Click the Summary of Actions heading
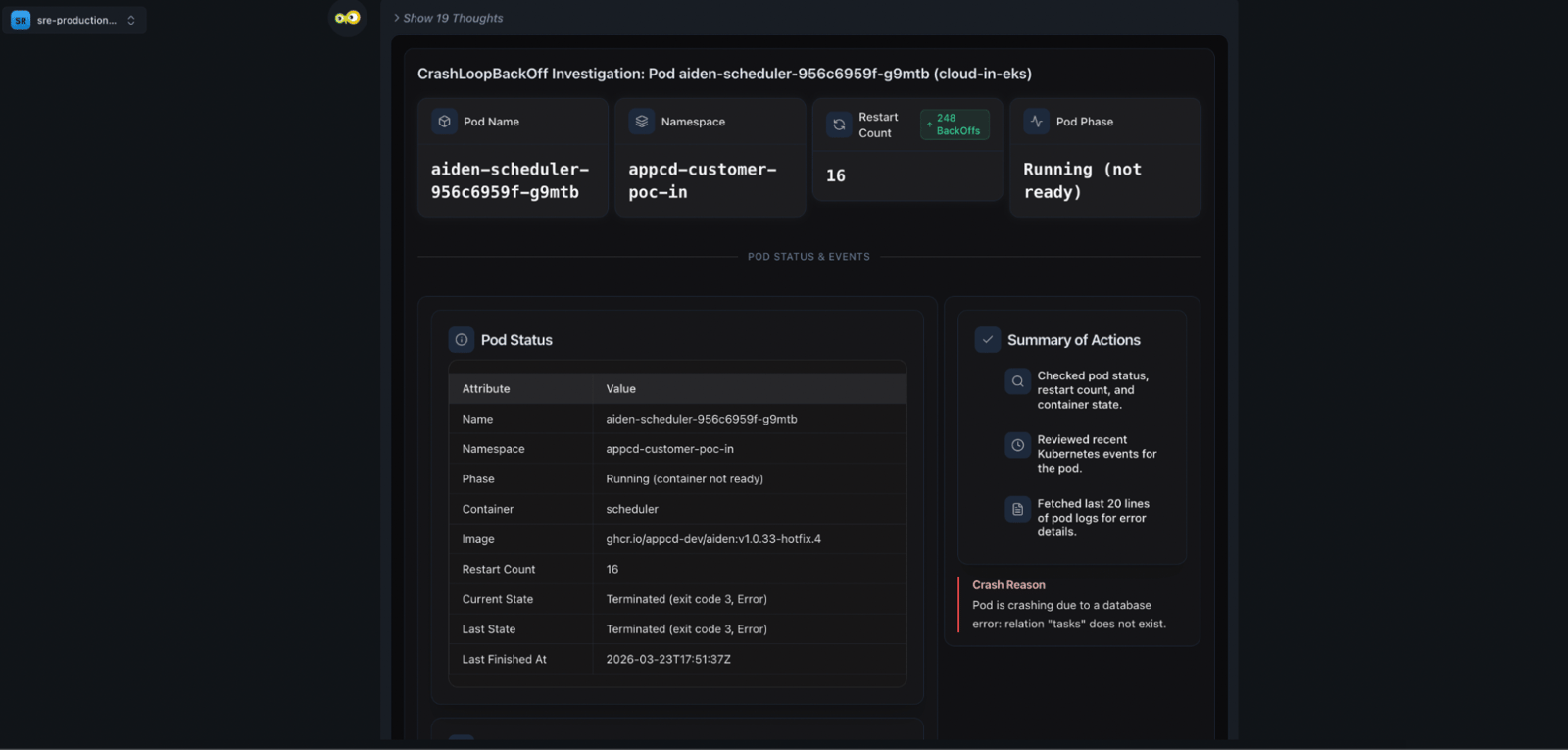The image size is (1568, 750). tap(1074, 340)
